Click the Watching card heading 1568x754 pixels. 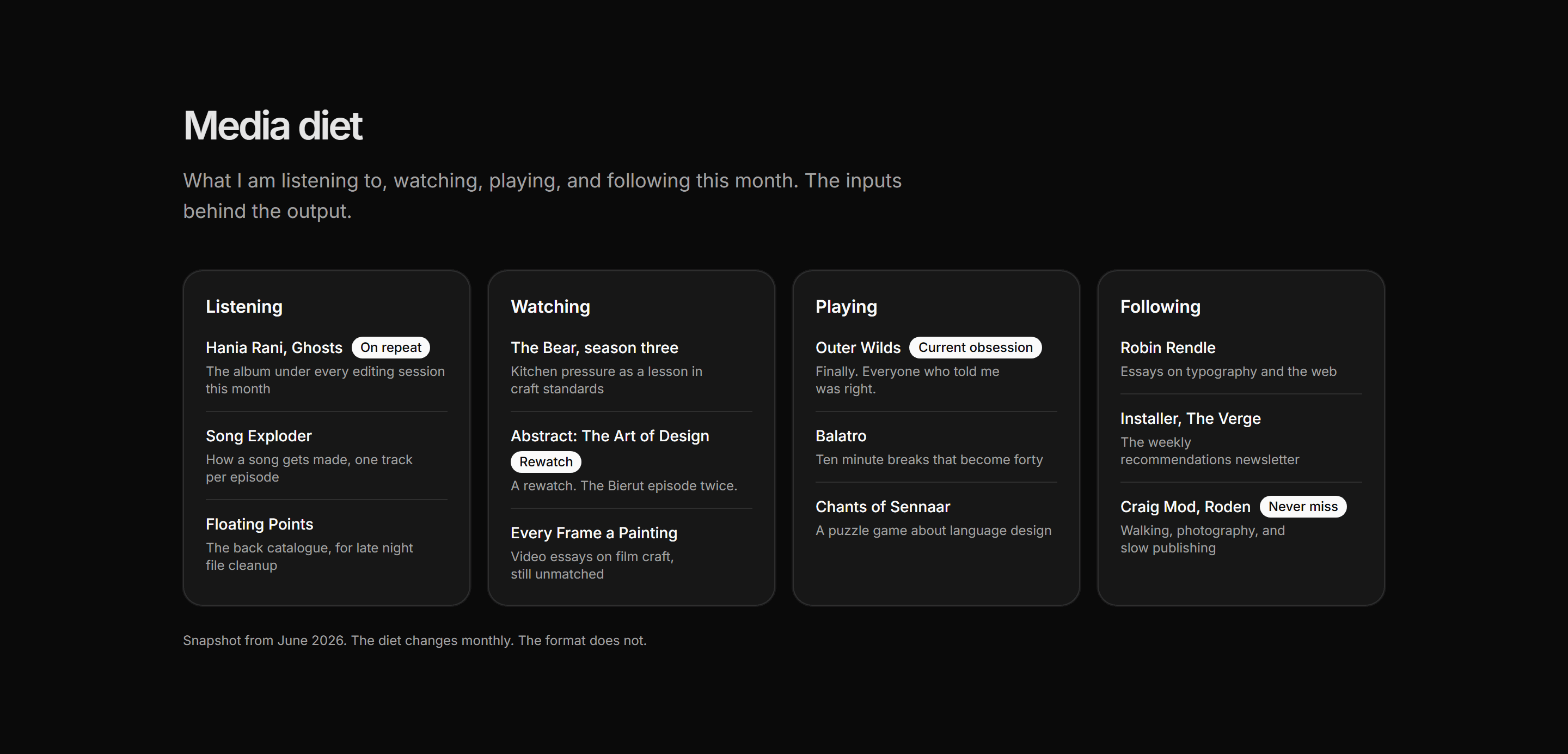pos(550,306)
